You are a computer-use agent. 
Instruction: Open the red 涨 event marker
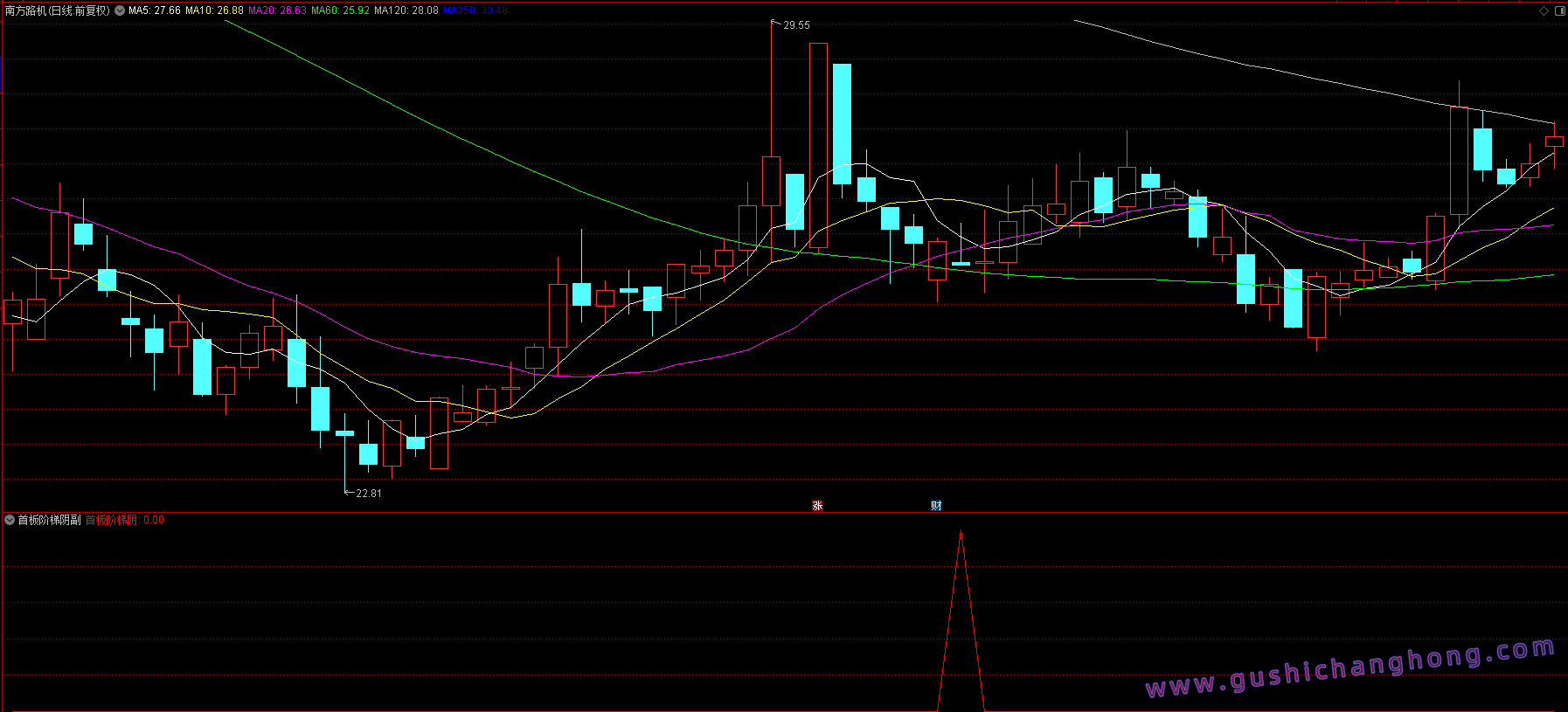click(x=817, y=506)
